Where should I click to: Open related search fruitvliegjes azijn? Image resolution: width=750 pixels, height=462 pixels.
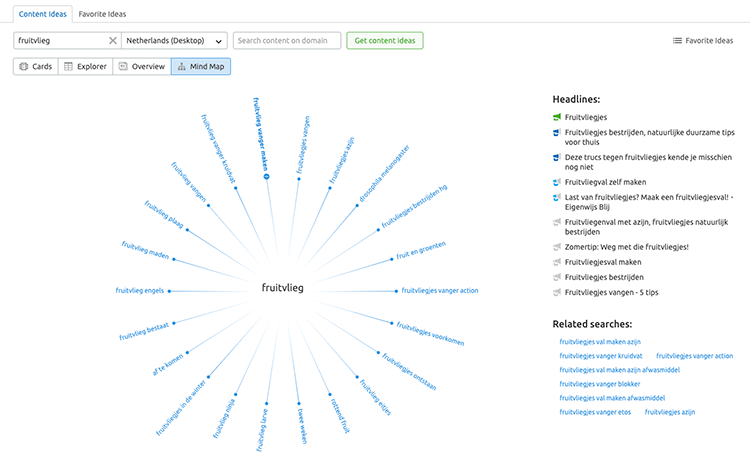[670, 412]
